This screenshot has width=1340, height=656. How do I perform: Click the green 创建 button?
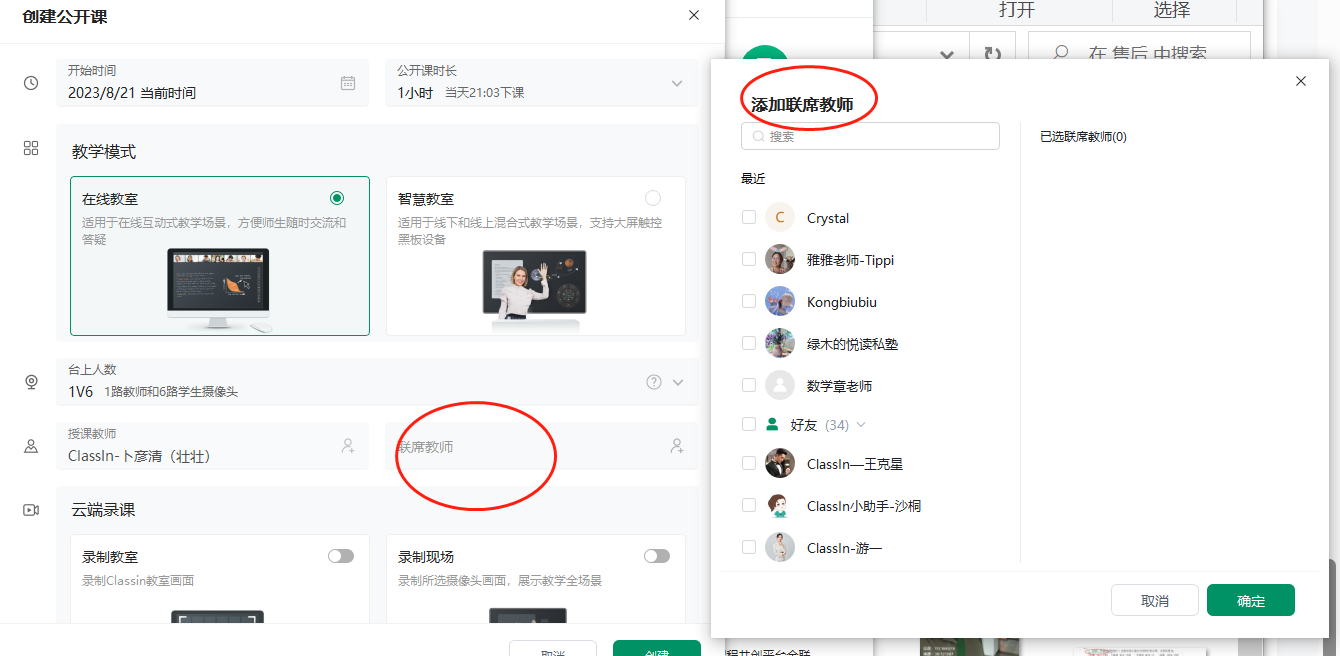tap(657, 648)
